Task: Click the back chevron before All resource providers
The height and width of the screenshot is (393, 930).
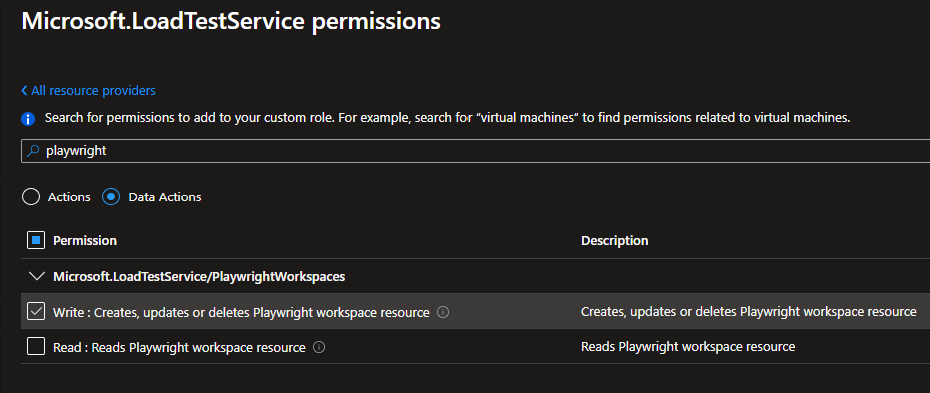Action: coord(24,91)
